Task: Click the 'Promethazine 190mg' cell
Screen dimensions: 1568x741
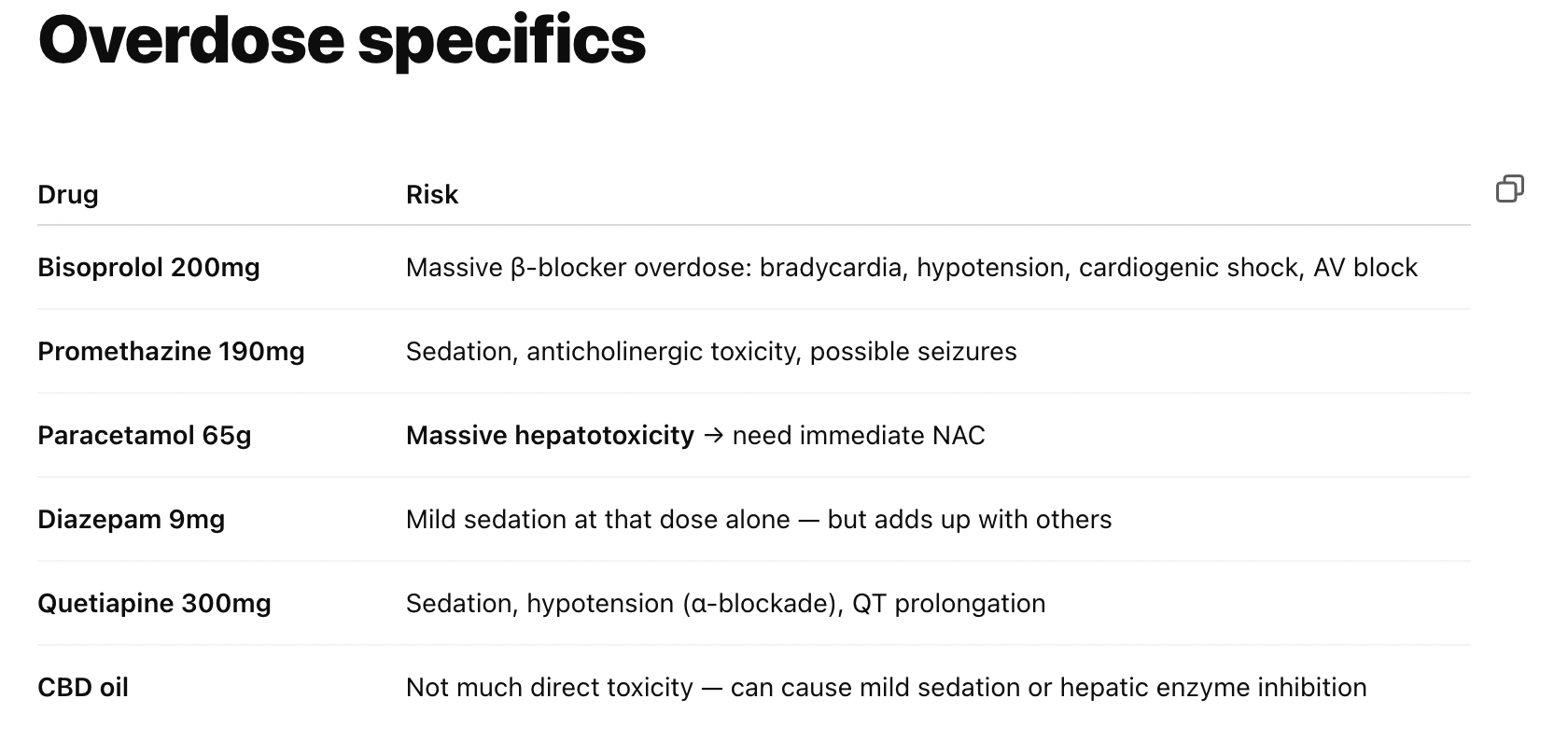Action: coord(171,352)
